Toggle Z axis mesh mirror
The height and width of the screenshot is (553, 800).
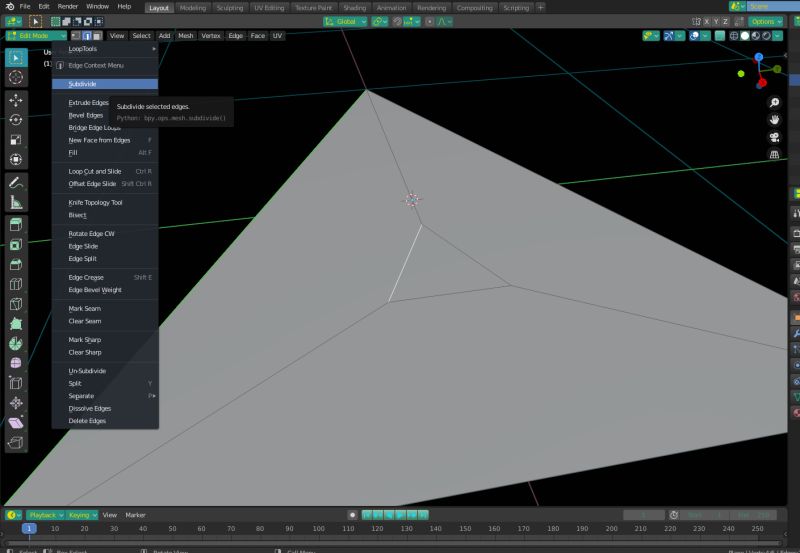[x=725, y=21]
